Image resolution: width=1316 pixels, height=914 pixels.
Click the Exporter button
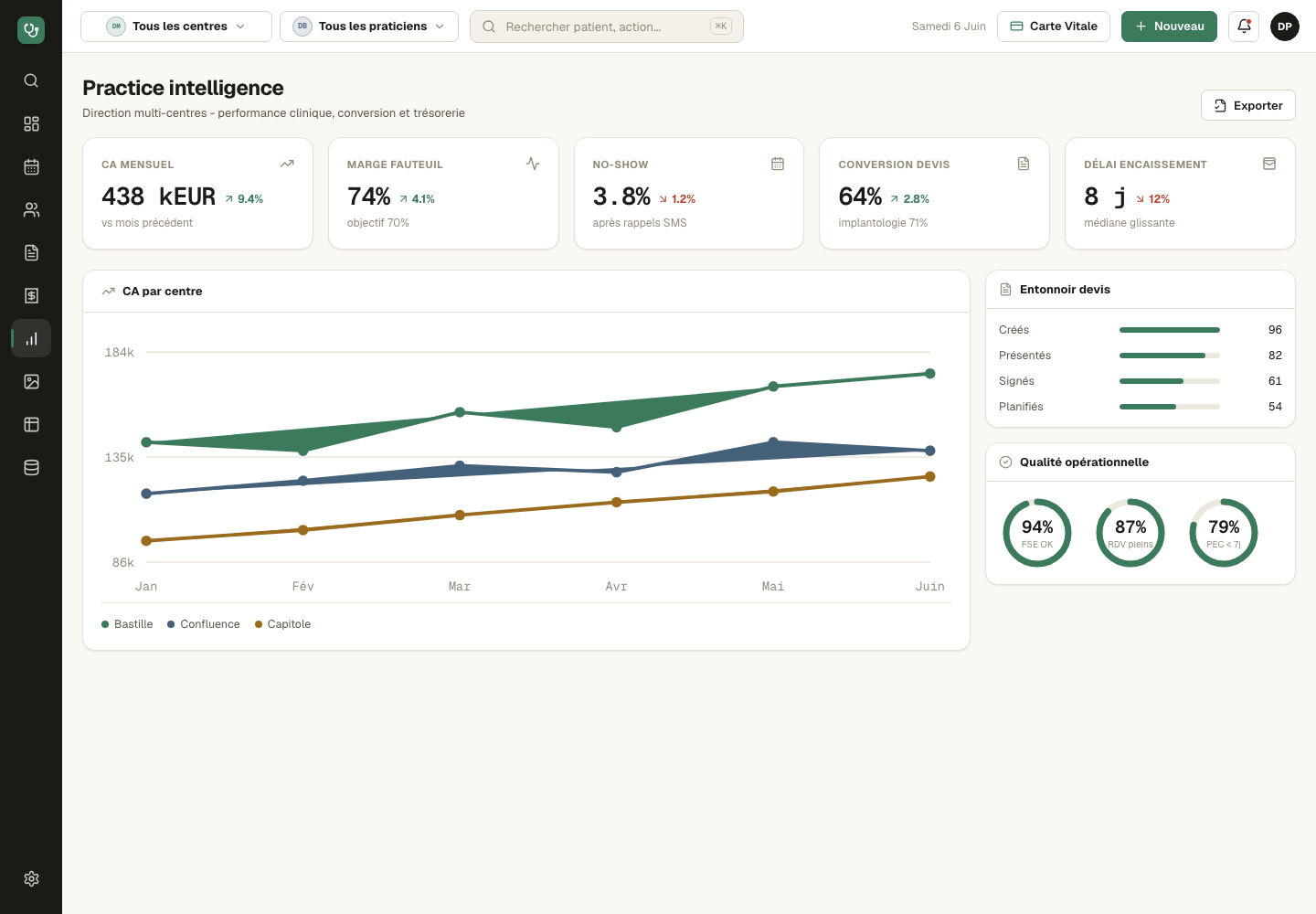pos(1248,105)
